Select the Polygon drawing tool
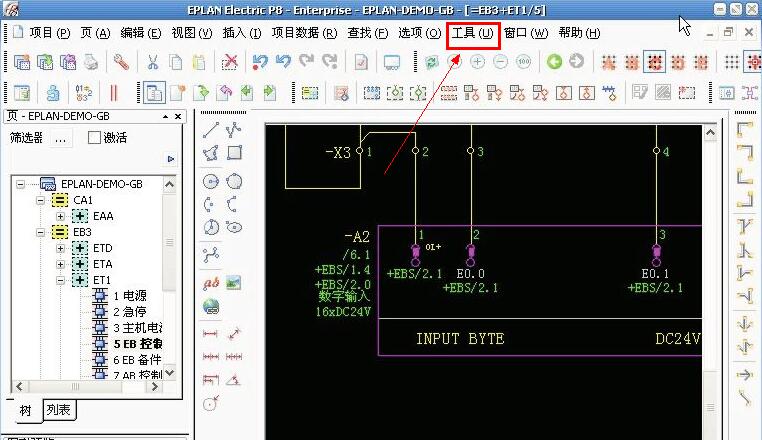The height and width of the screenshot is (440, 762). pos(210,153)
